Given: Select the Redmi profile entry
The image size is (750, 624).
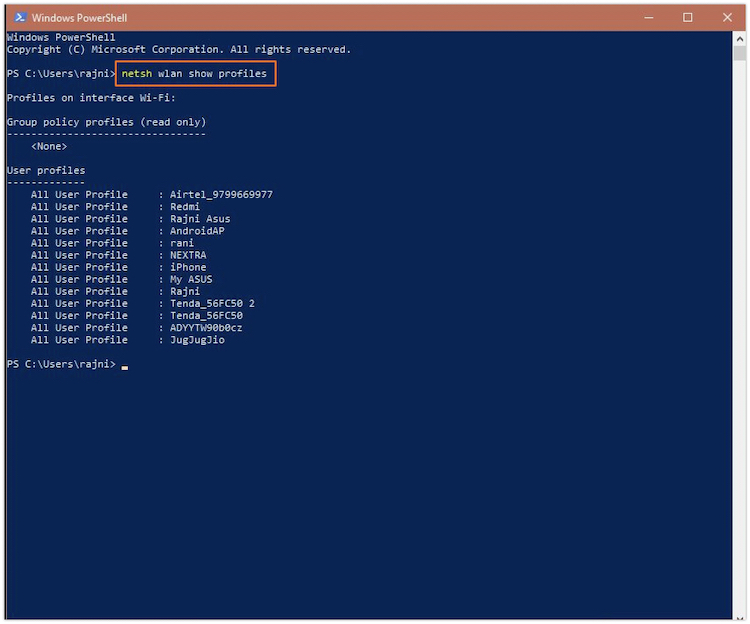Looking at the screenshot, I should [x=185, y=207].
